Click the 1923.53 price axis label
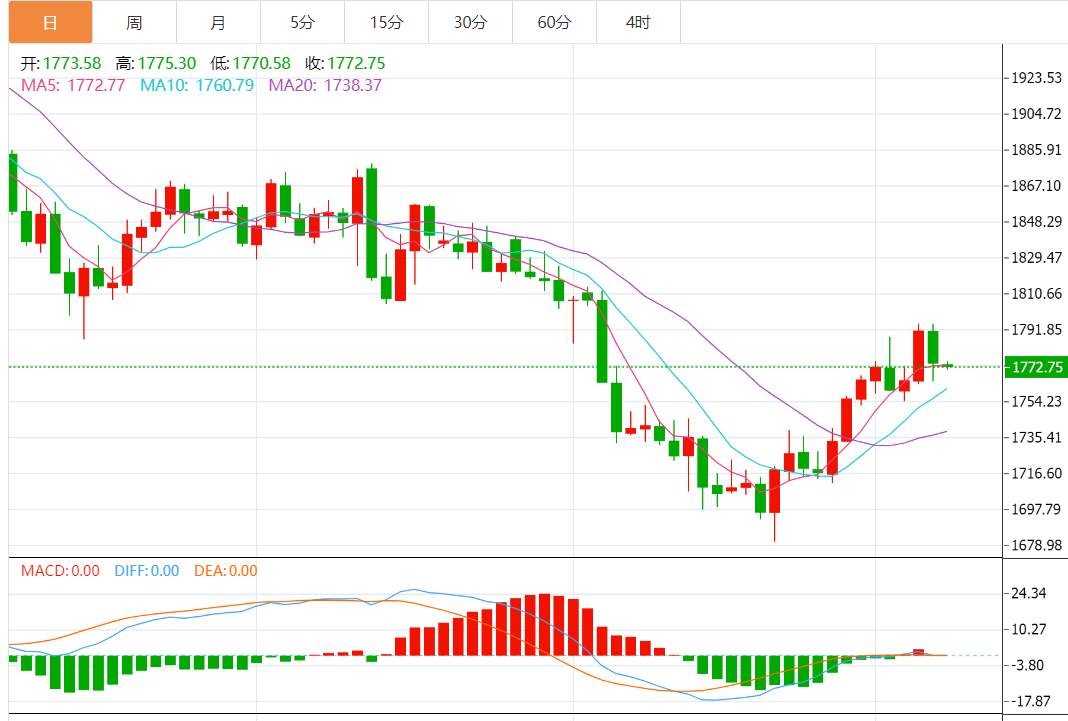The height and width of the screenshot is (721, 1068). pos(1036,78)
